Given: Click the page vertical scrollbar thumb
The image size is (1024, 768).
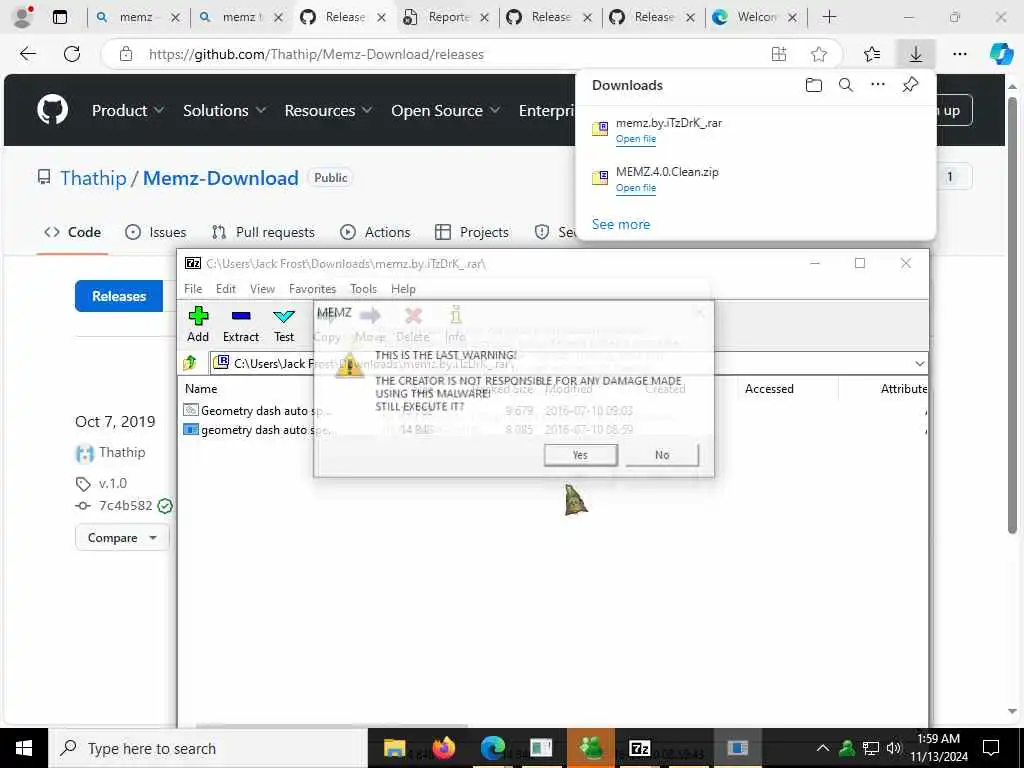Looking at the screenshot, I should tap(1012, 313).
